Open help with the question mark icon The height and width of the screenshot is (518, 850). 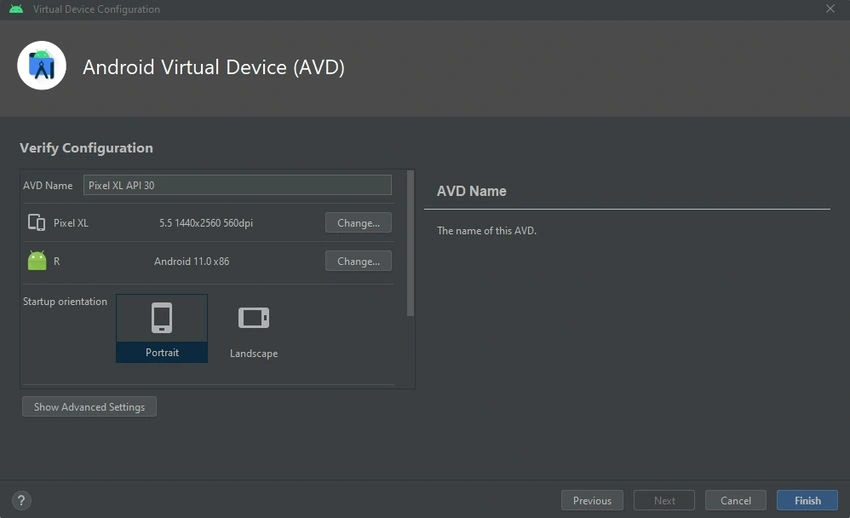[x=21, y=500]
